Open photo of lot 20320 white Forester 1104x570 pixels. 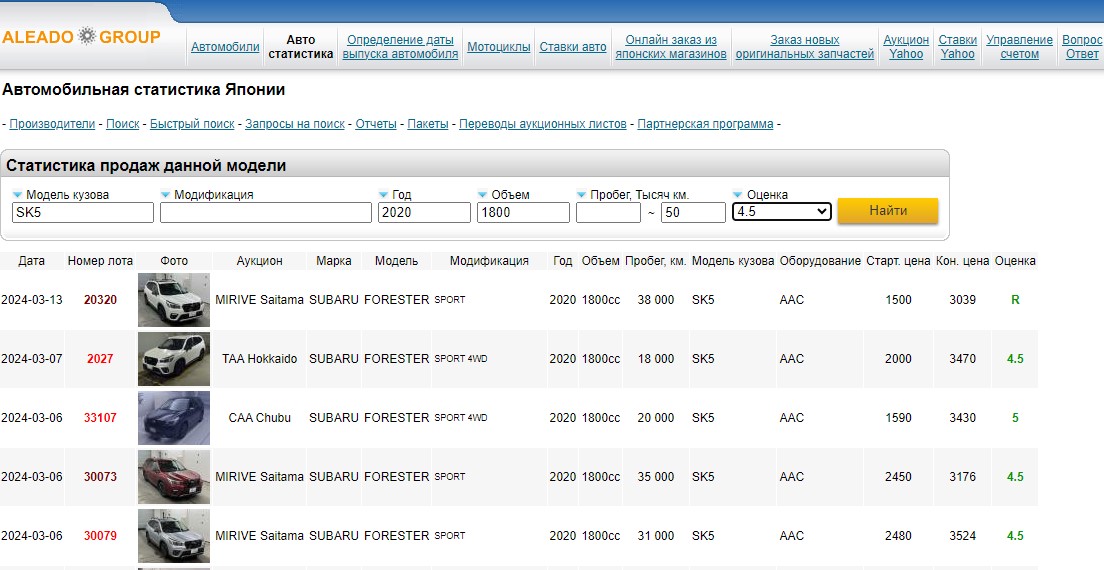click(x=174, y=300)
